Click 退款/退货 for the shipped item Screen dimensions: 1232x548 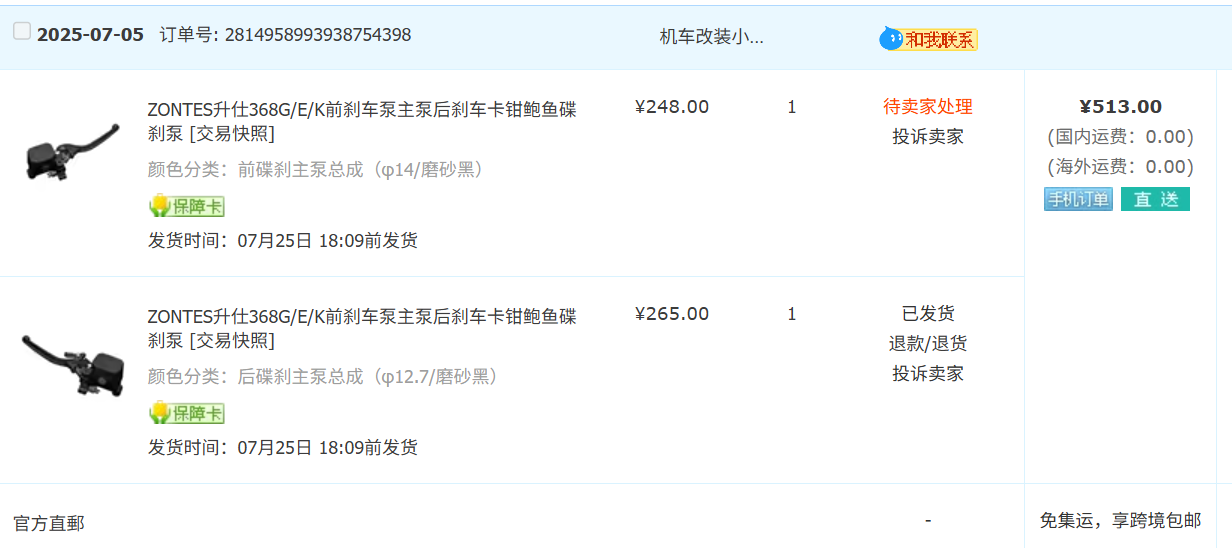pos(928,344)
